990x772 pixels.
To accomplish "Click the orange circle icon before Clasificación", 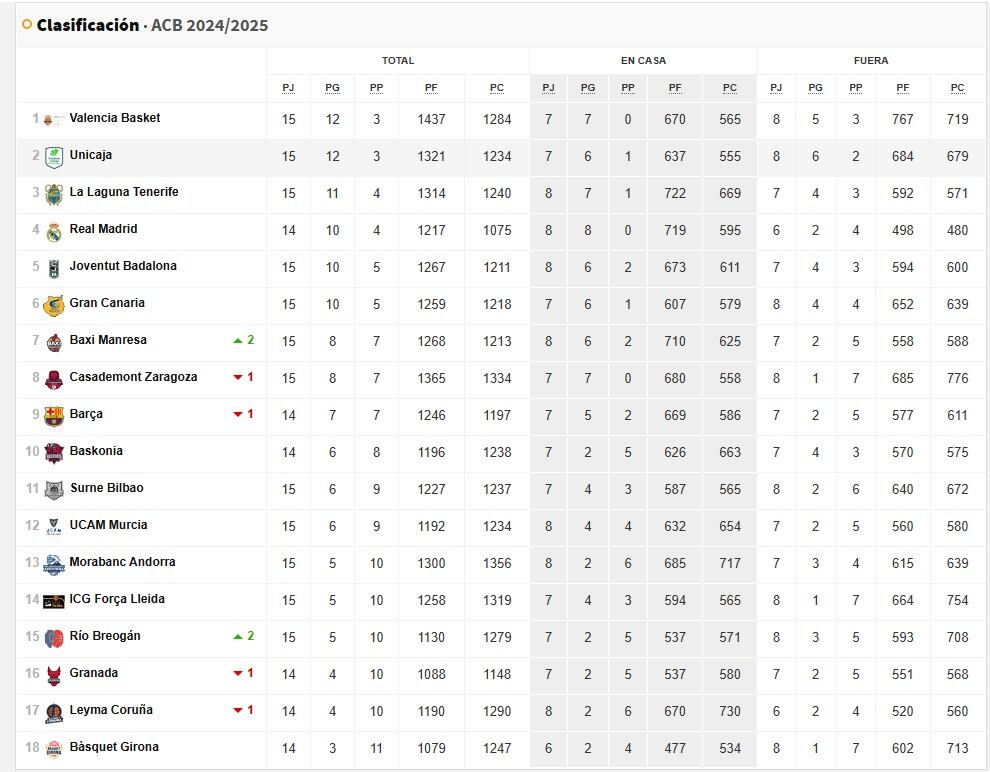I will pyautogui.click(x=27, y=25).
